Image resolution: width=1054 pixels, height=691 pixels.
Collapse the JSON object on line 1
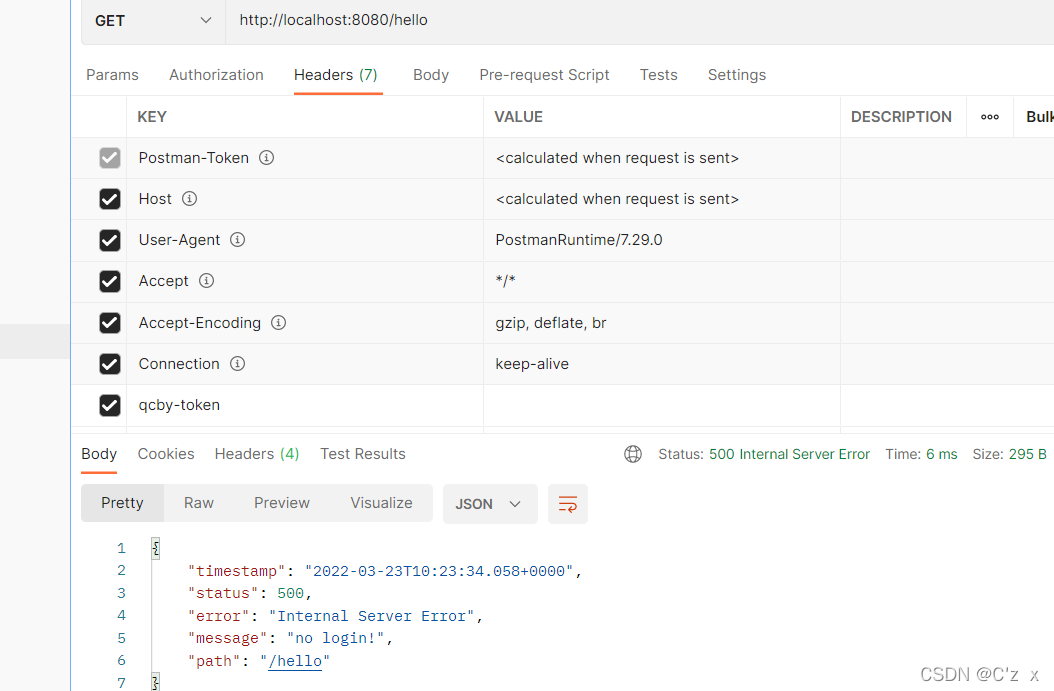pyautogui.click(x=155, y=548)
